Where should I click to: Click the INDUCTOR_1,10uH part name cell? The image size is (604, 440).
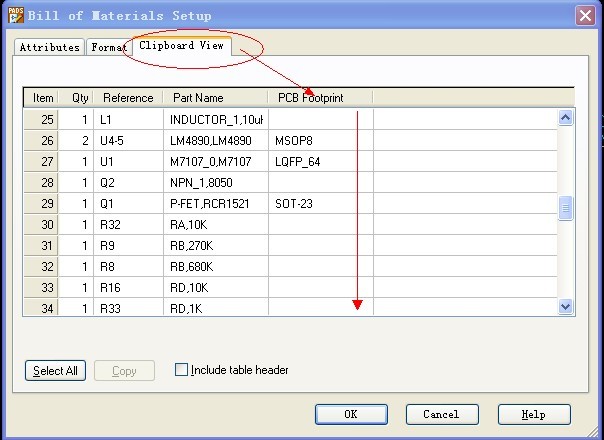click(216, 119)
